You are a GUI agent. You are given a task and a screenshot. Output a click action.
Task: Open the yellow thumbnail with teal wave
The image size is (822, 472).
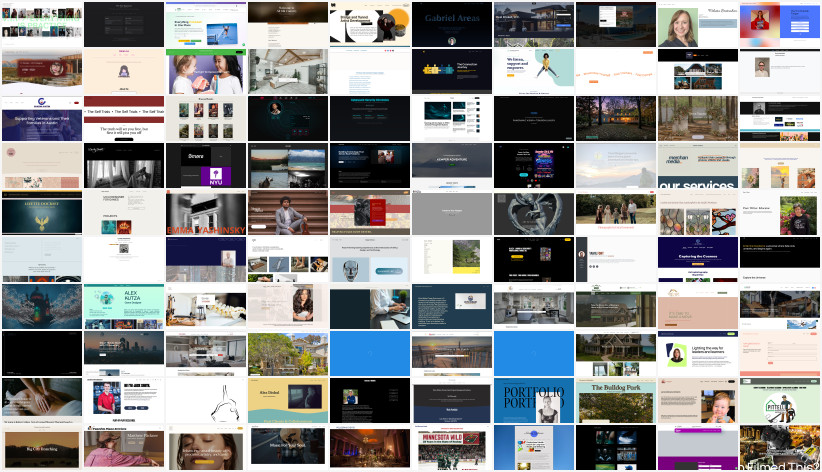[288, 401]
